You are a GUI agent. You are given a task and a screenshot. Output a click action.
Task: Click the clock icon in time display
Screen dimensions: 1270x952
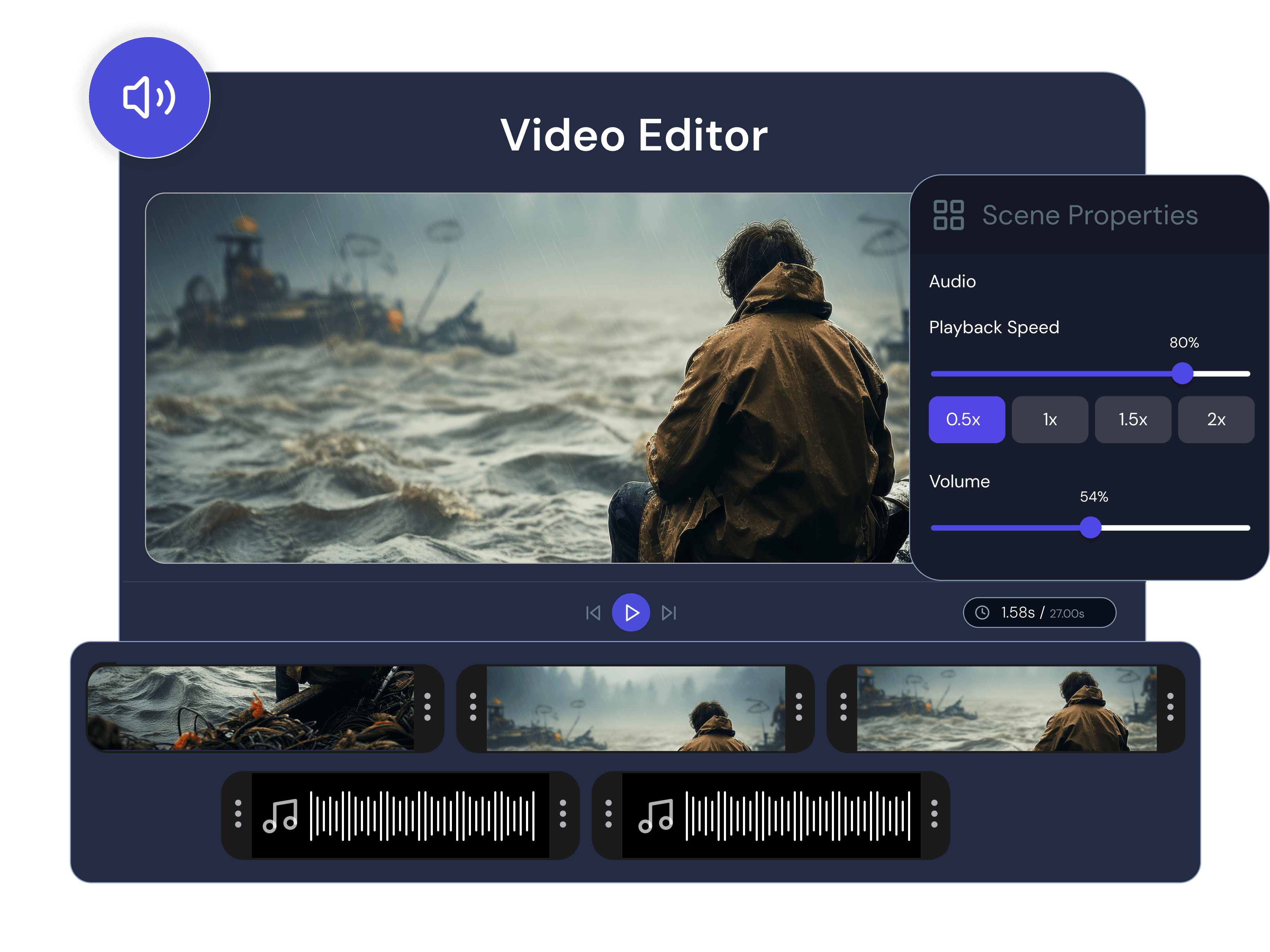click(982, 613)
